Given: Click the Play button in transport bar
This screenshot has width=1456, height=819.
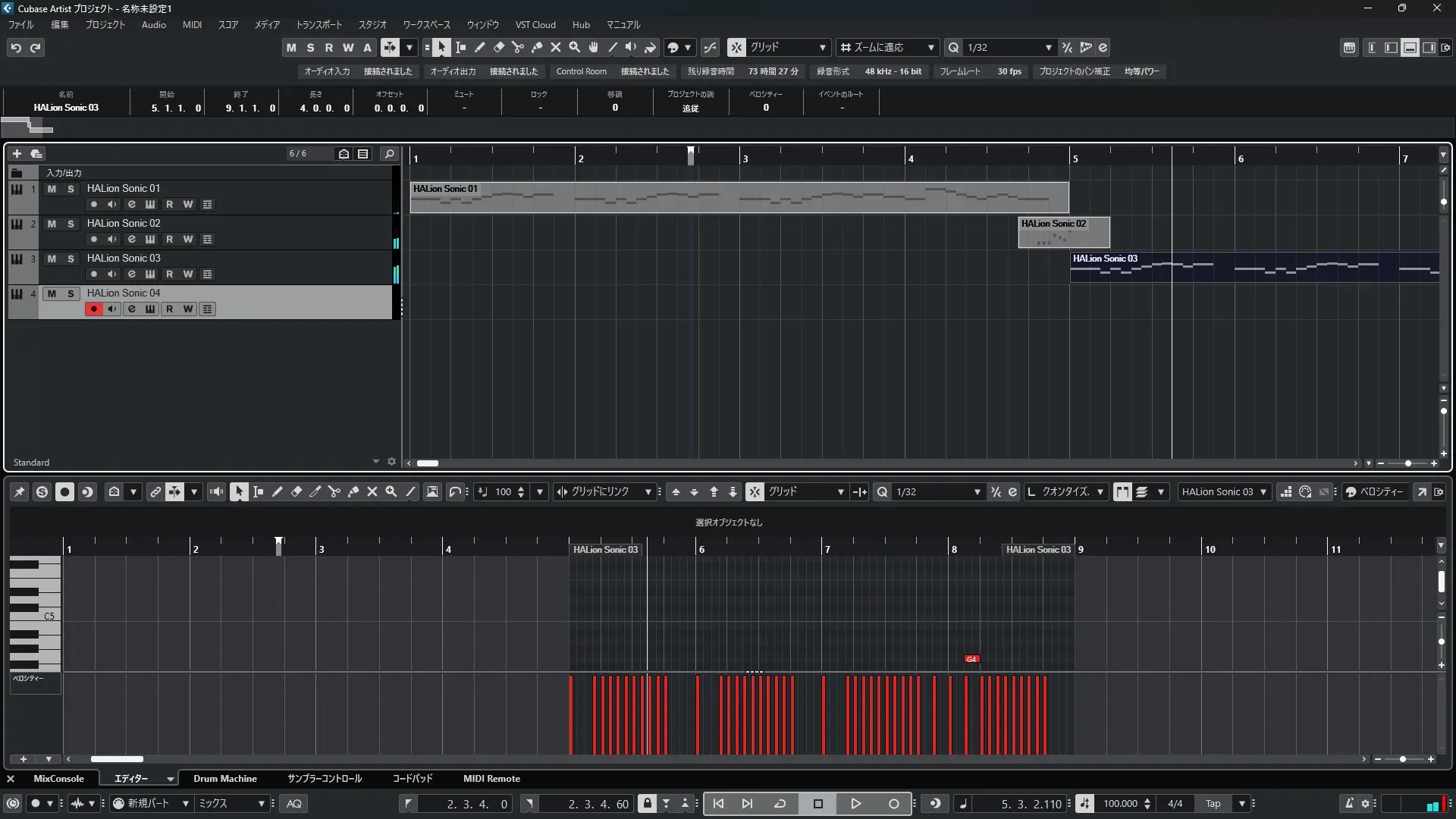Looking at the screenshot, I should (855, 804).
